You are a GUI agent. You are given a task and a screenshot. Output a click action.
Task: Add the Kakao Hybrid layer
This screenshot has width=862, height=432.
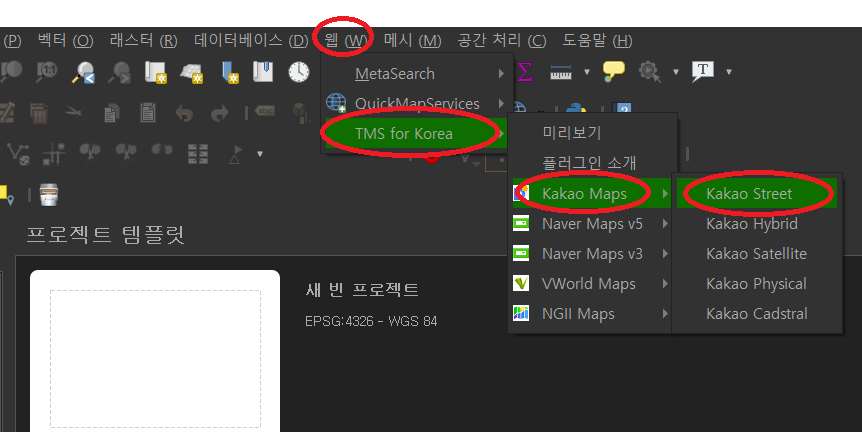click(x=757, y=224)
